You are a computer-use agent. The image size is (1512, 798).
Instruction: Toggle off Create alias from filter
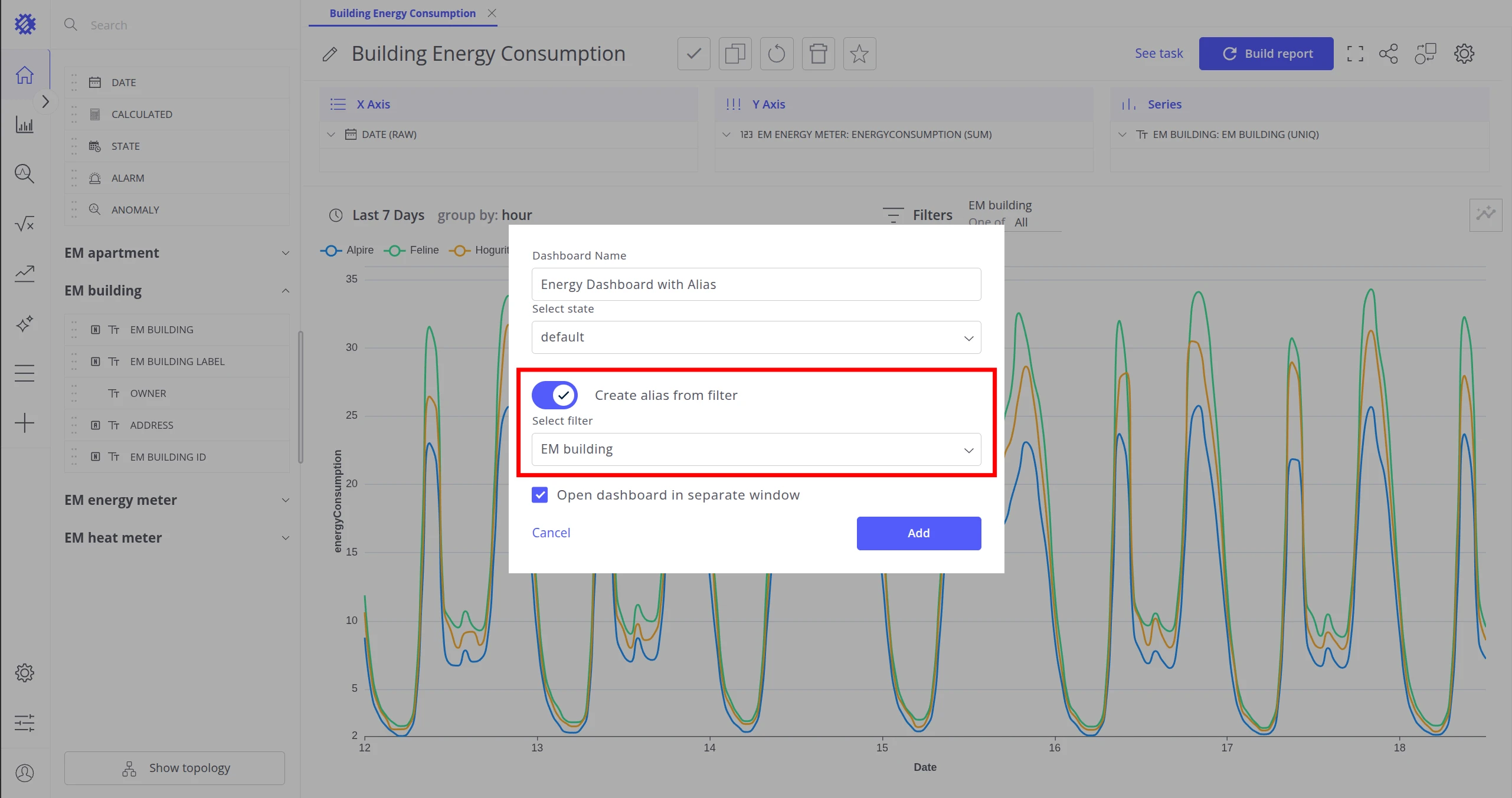(555, 395)
